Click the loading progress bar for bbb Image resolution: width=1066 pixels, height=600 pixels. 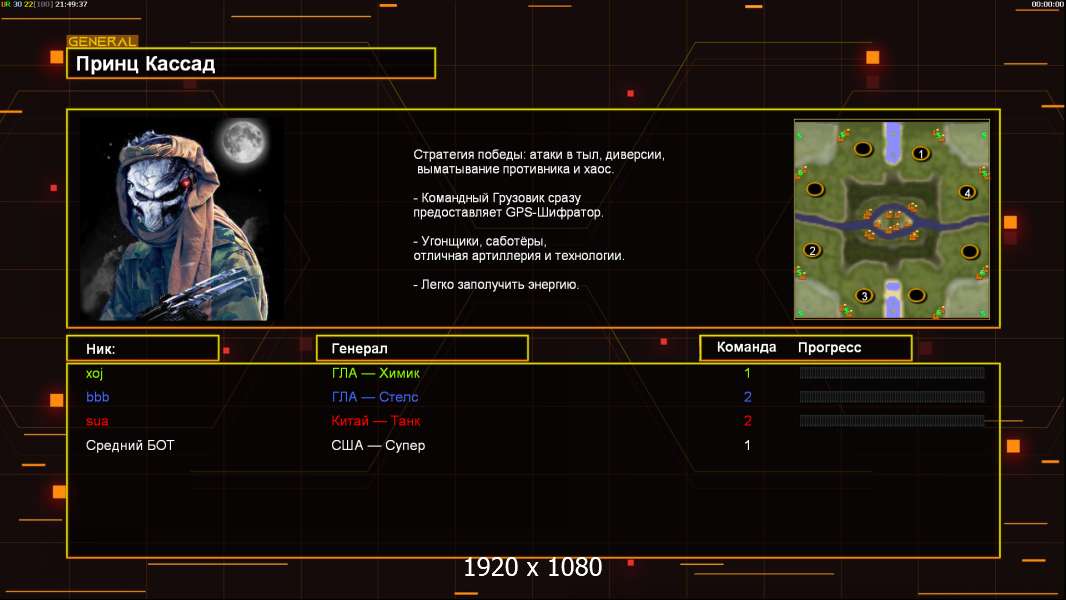click(x=892, y=397)
